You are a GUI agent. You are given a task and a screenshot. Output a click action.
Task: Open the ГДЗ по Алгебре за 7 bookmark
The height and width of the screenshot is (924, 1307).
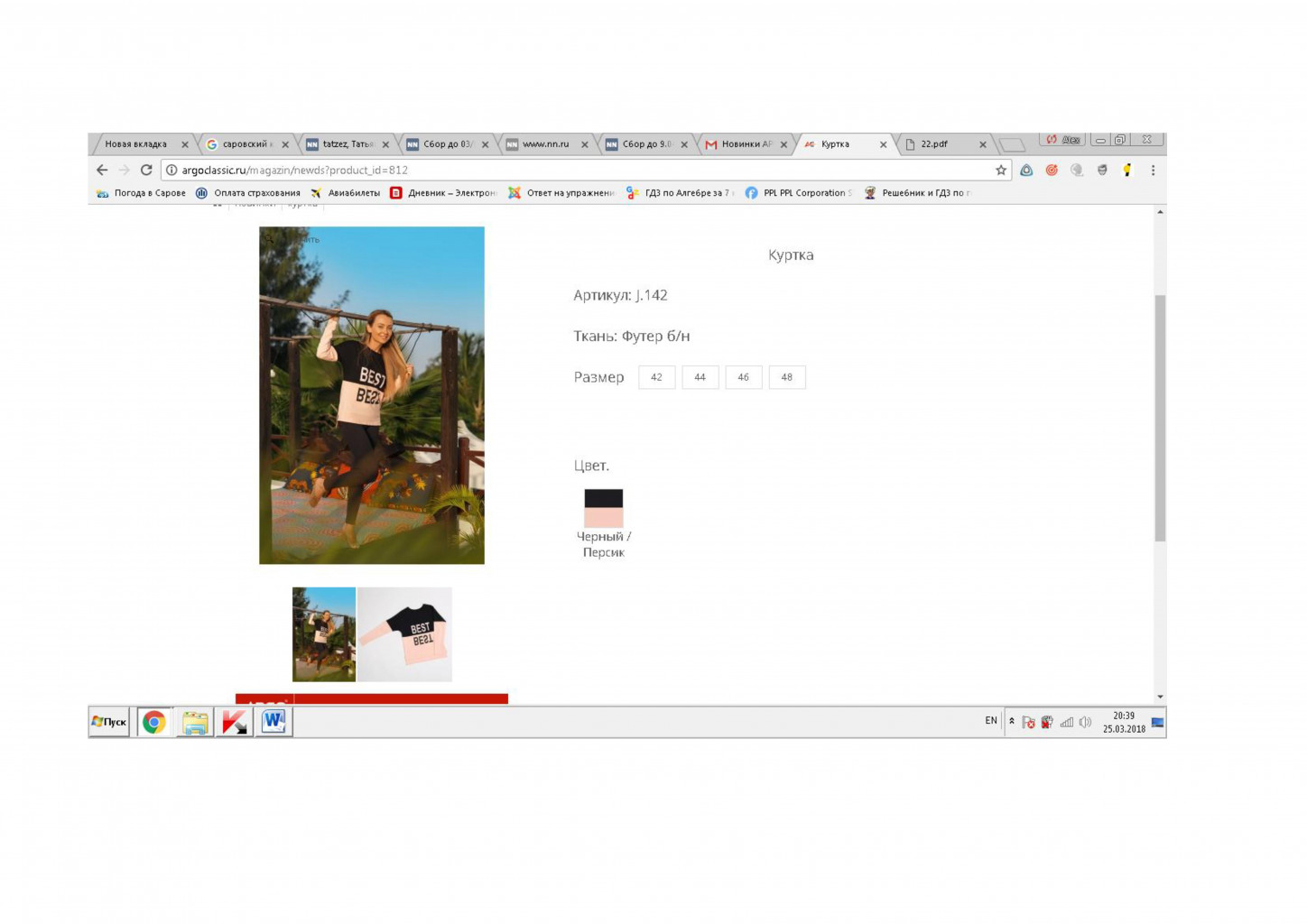pos(681,193)
